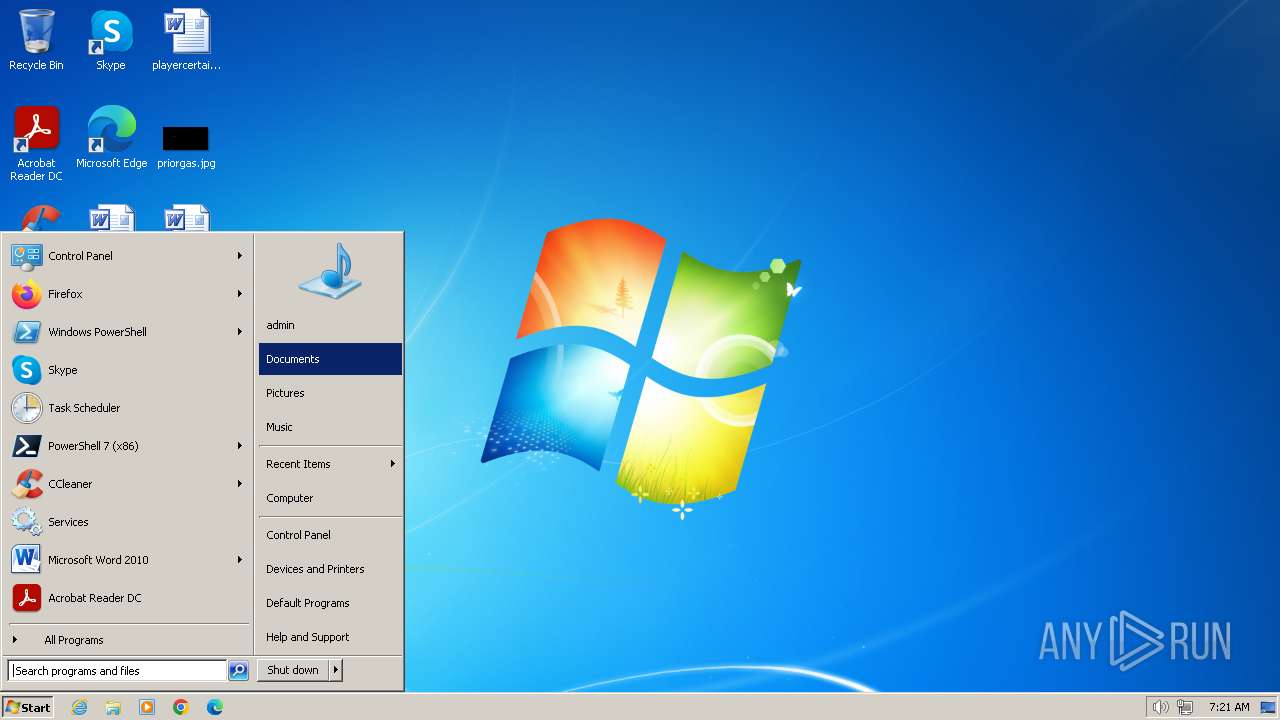
Task: Open the Recycle Bin desktop icon
Action: click(36, 40)
